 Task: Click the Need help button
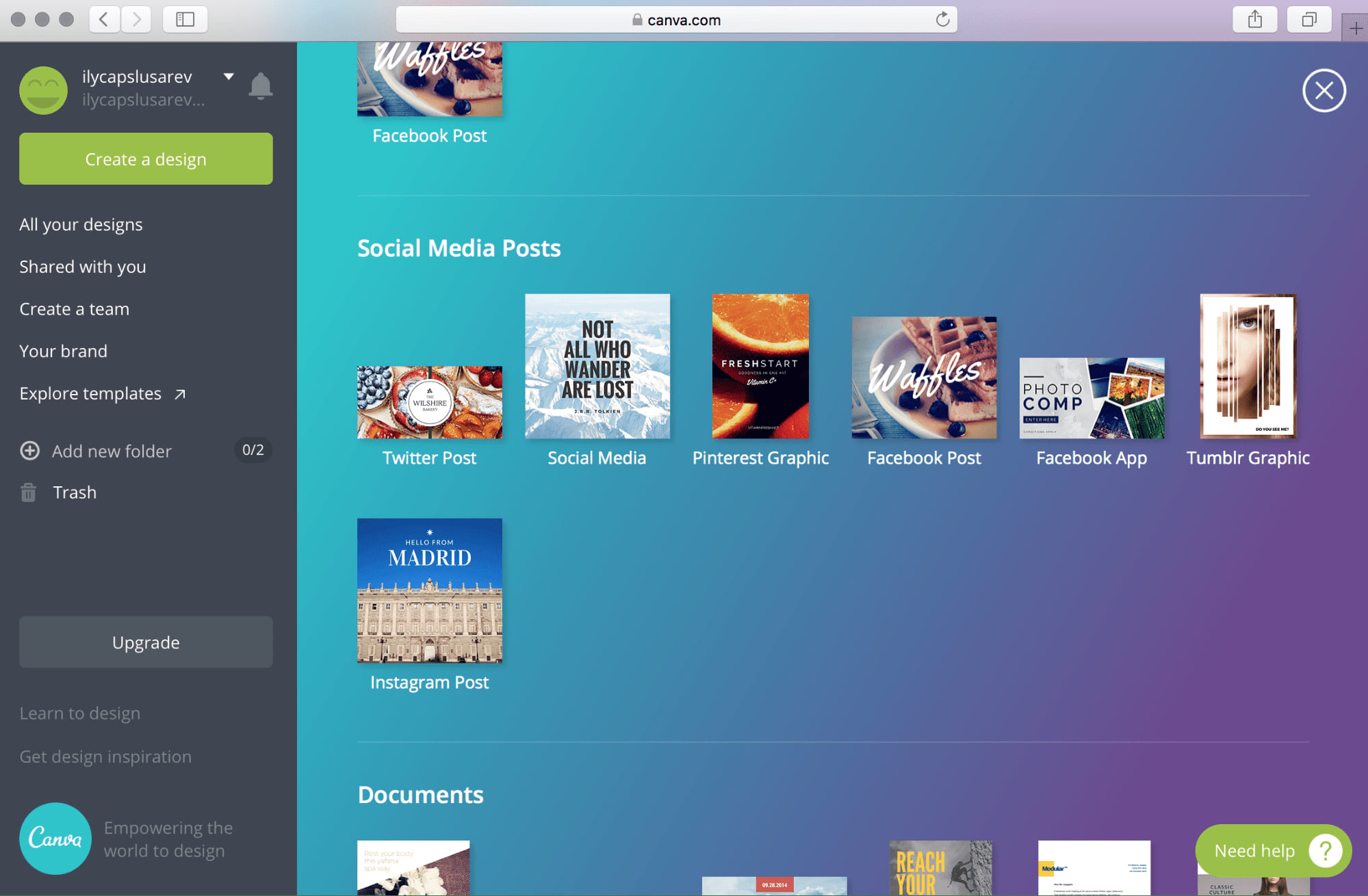point(1274,850)
